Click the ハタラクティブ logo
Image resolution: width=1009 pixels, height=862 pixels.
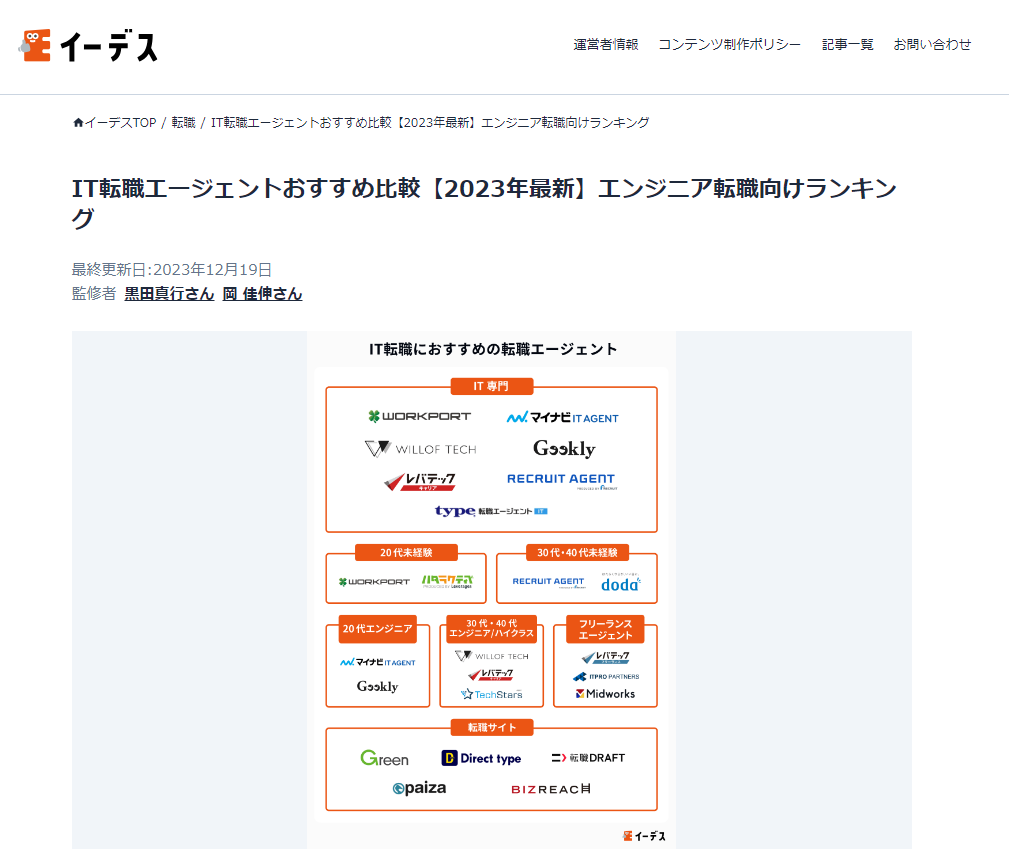[447, 582]
